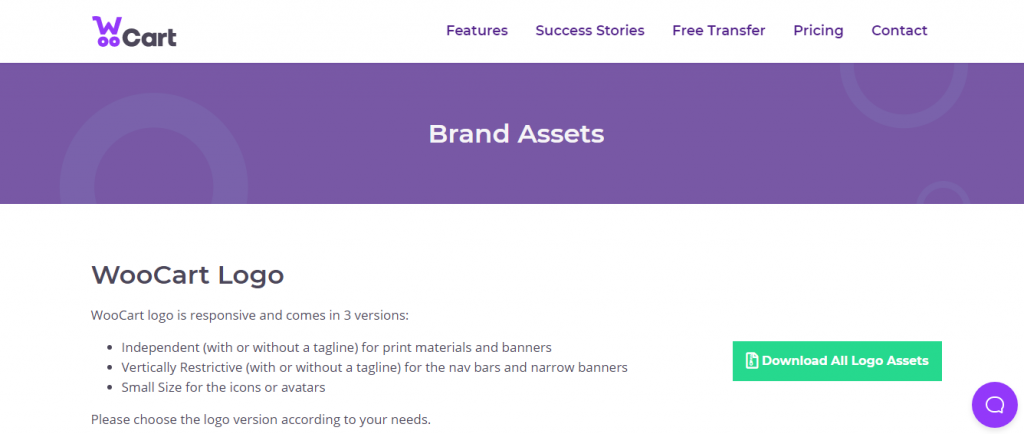Open the Pricing page

tap(818, 31)
